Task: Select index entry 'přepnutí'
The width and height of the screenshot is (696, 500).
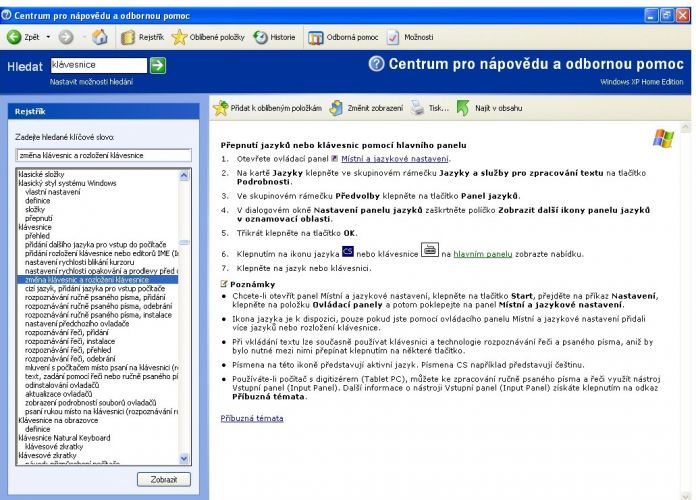Action: (x=38, y=218)
